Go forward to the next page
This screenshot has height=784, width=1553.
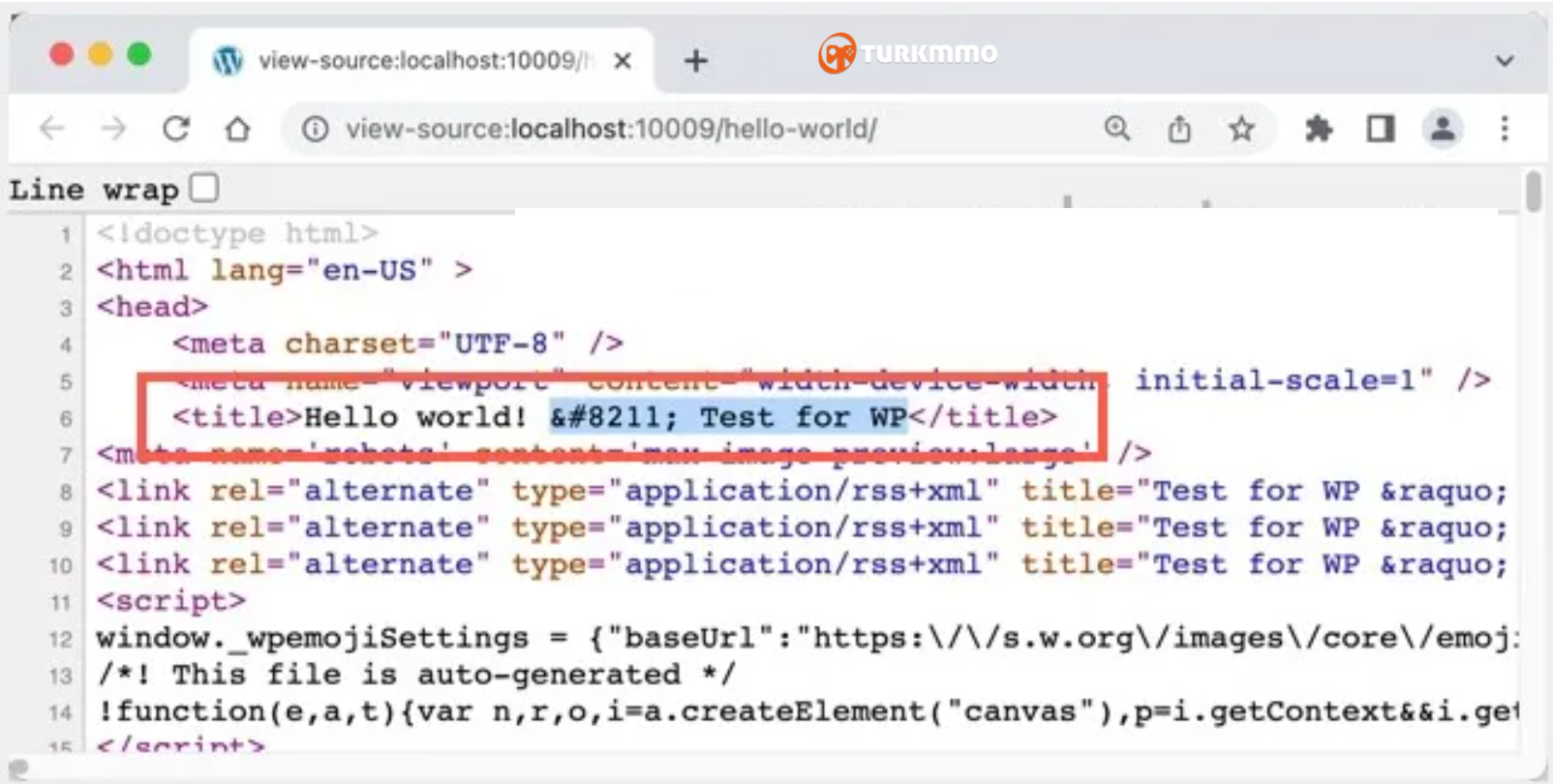coord(113,129)
